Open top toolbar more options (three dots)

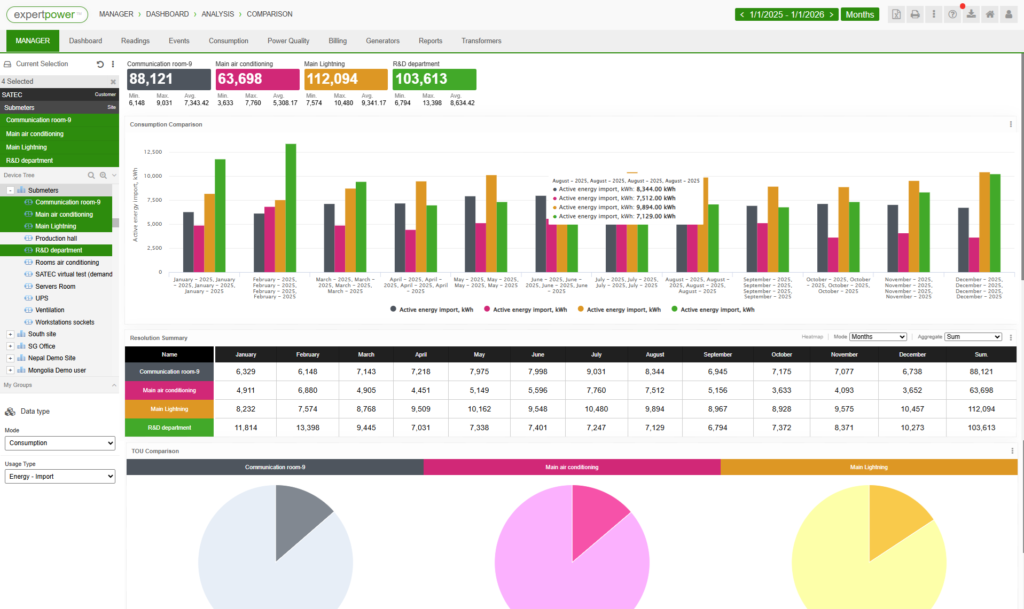[934, 14]
